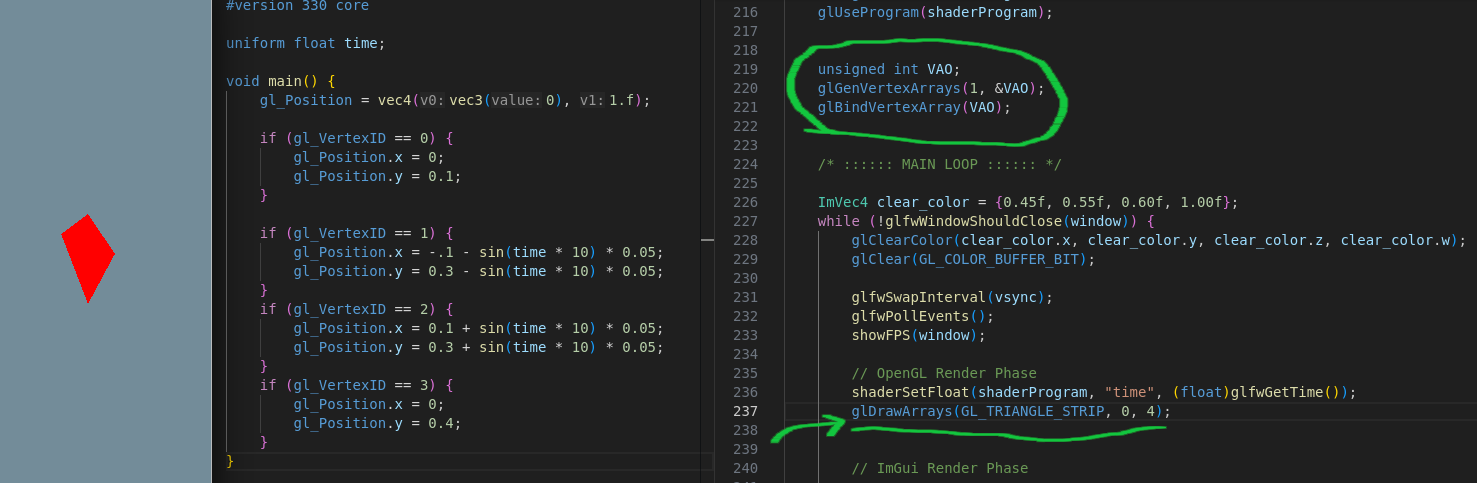Click the '#version 330 core' line
Screen dimensions: 1477x483
297,6
